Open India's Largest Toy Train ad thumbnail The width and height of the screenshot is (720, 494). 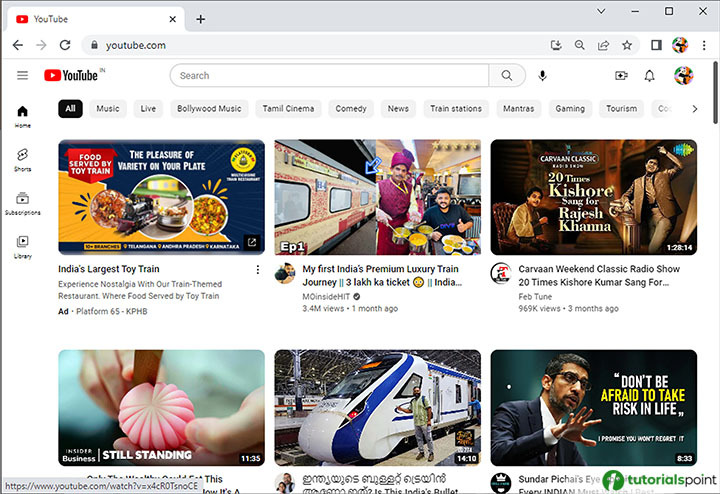point(162,197)
